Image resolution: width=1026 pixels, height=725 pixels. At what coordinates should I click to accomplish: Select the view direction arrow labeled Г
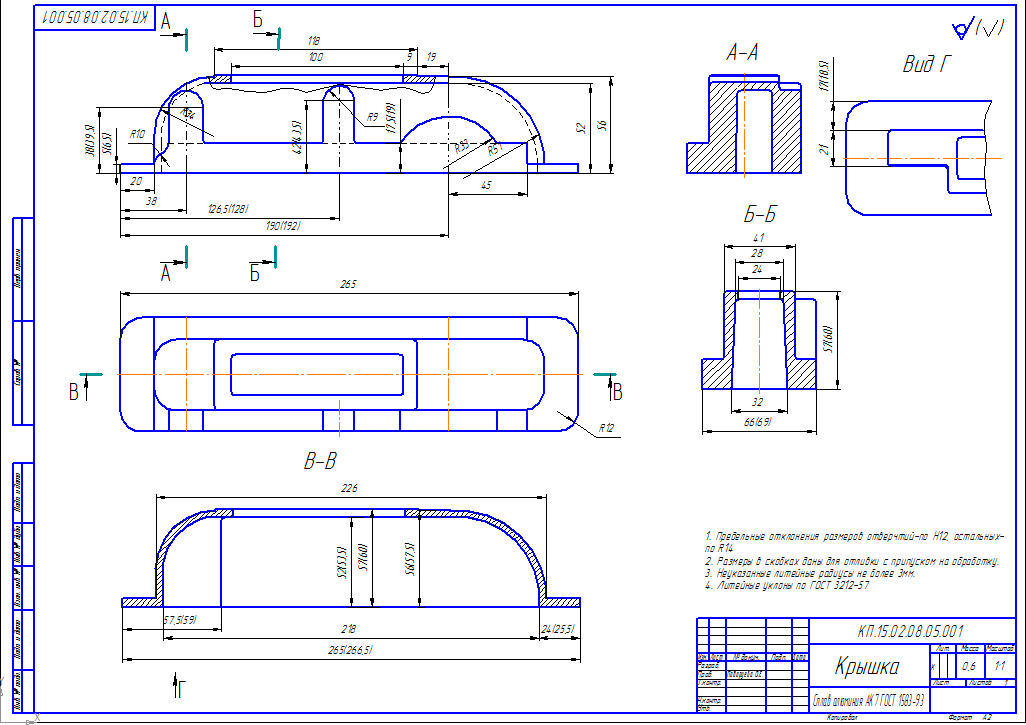179,686
